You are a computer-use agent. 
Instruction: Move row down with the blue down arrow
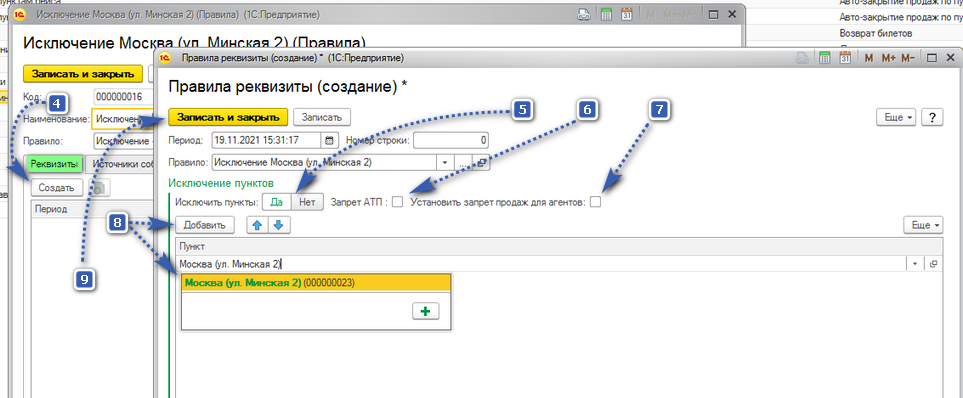click(278, 225)
